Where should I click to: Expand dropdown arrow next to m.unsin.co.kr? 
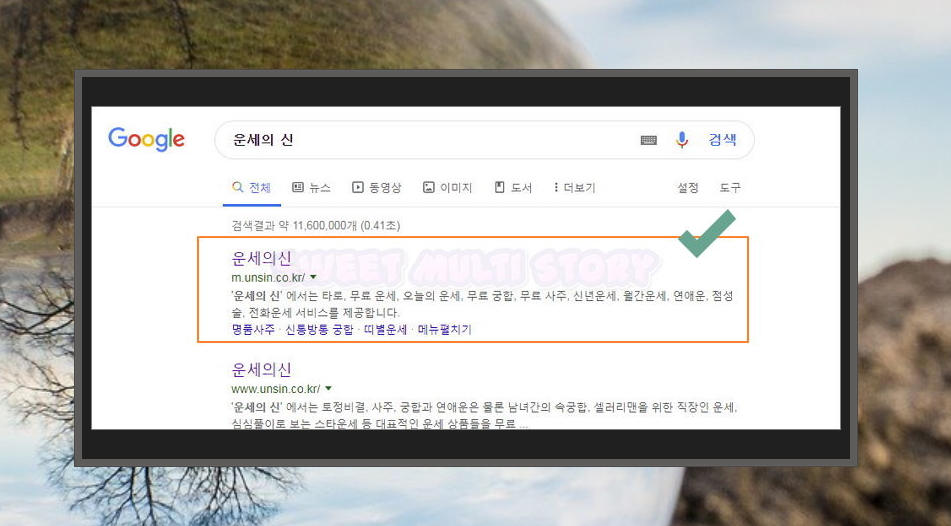click(x=313, y=277)
